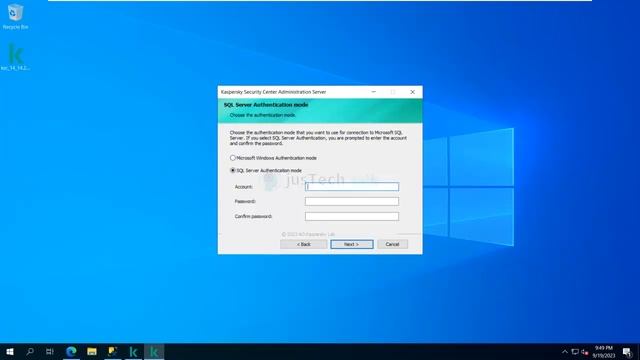640x360 pixels.
Task: Cancel the Kaspersky installation wizard
Action: [392, 244]
